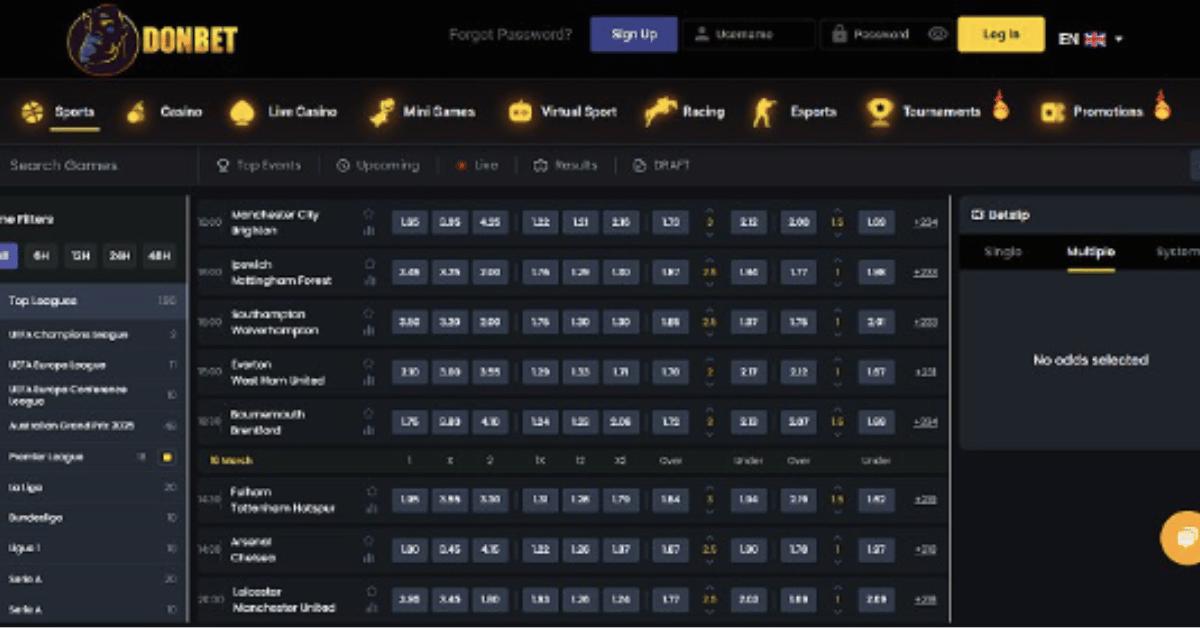Click the Racing horse icon
Screen dimensions: 1200x628
coord(660,112)
